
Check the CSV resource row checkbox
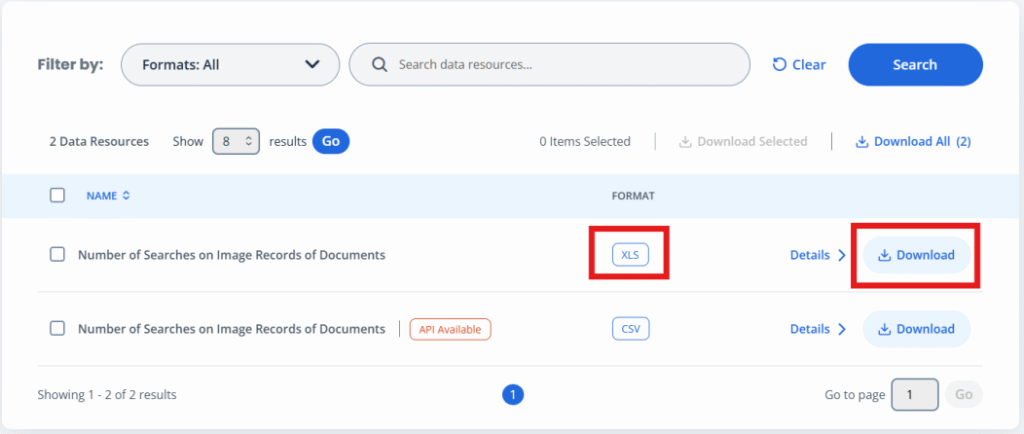coord(58,329)
